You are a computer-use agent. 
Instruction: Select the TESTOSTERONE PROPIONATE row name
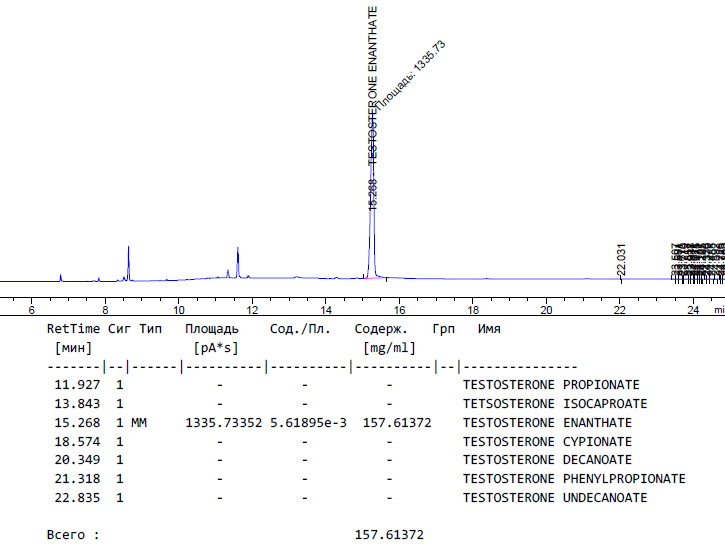(x=551, y=385)
